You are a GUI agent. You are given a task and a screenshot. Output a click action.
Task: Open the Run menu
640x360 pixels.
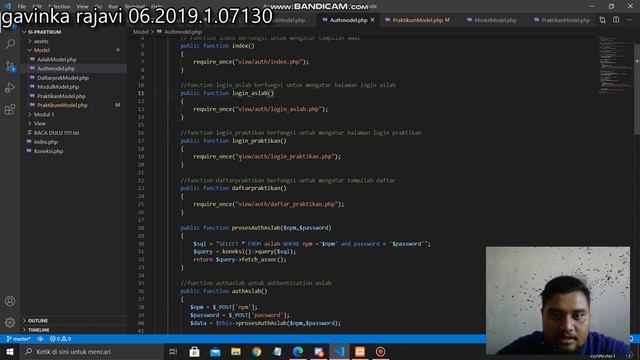coord(113,7)
